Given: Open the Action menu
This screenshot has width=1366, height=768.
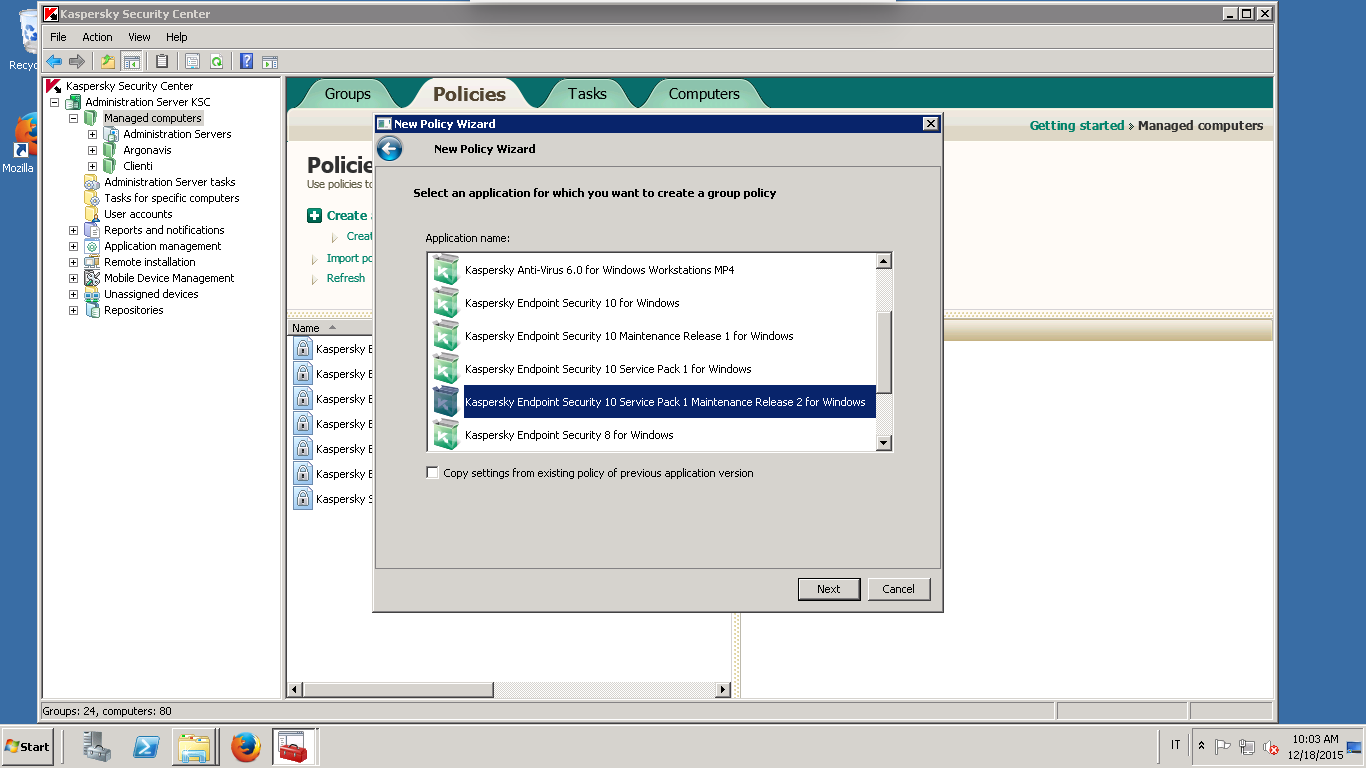Looking at the screenshot, I should point(97,37).
